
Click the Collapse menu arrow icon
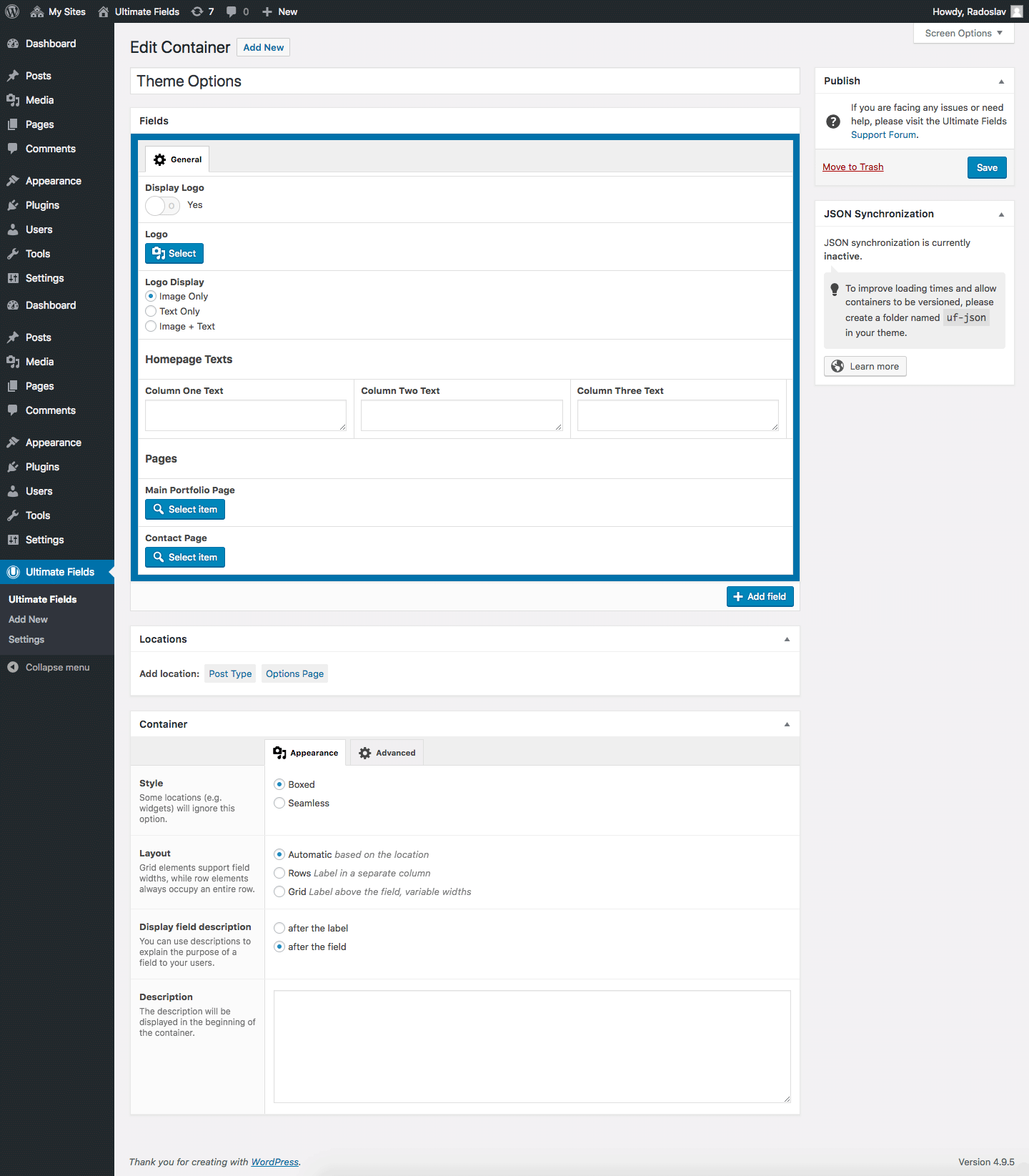point(13,667)
